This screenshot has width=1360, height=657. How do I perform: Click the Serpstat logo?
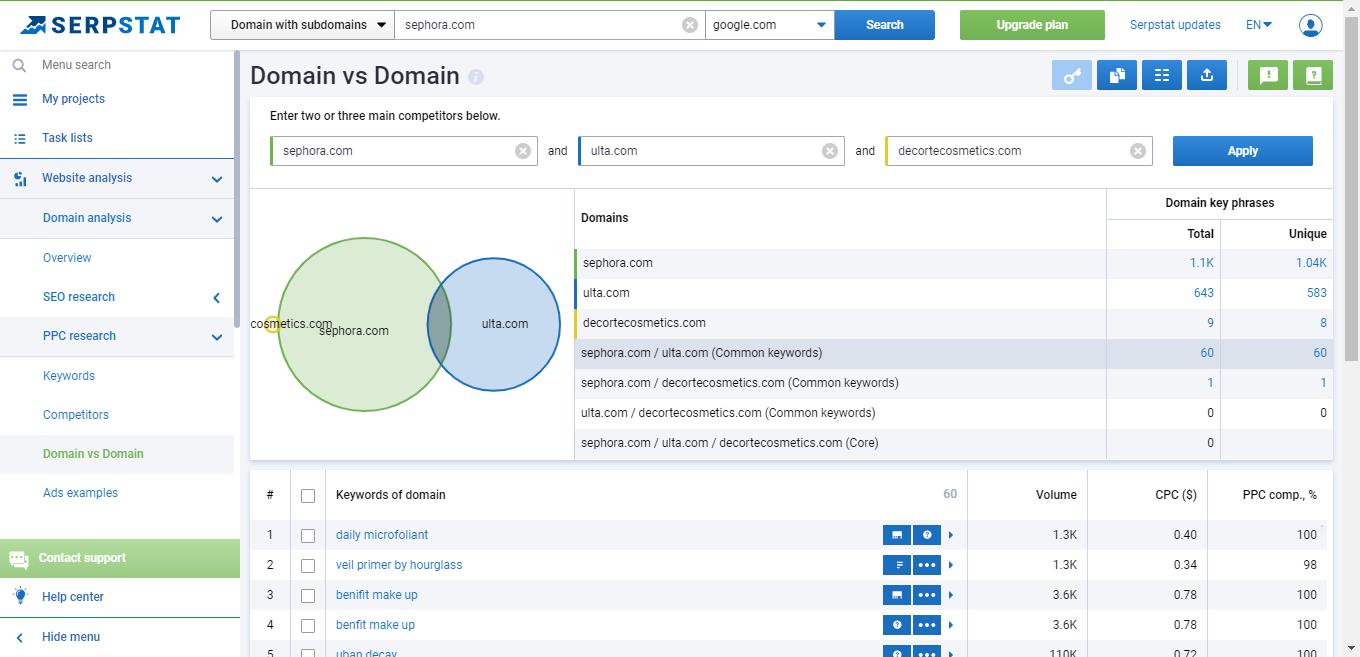point(100,25)
